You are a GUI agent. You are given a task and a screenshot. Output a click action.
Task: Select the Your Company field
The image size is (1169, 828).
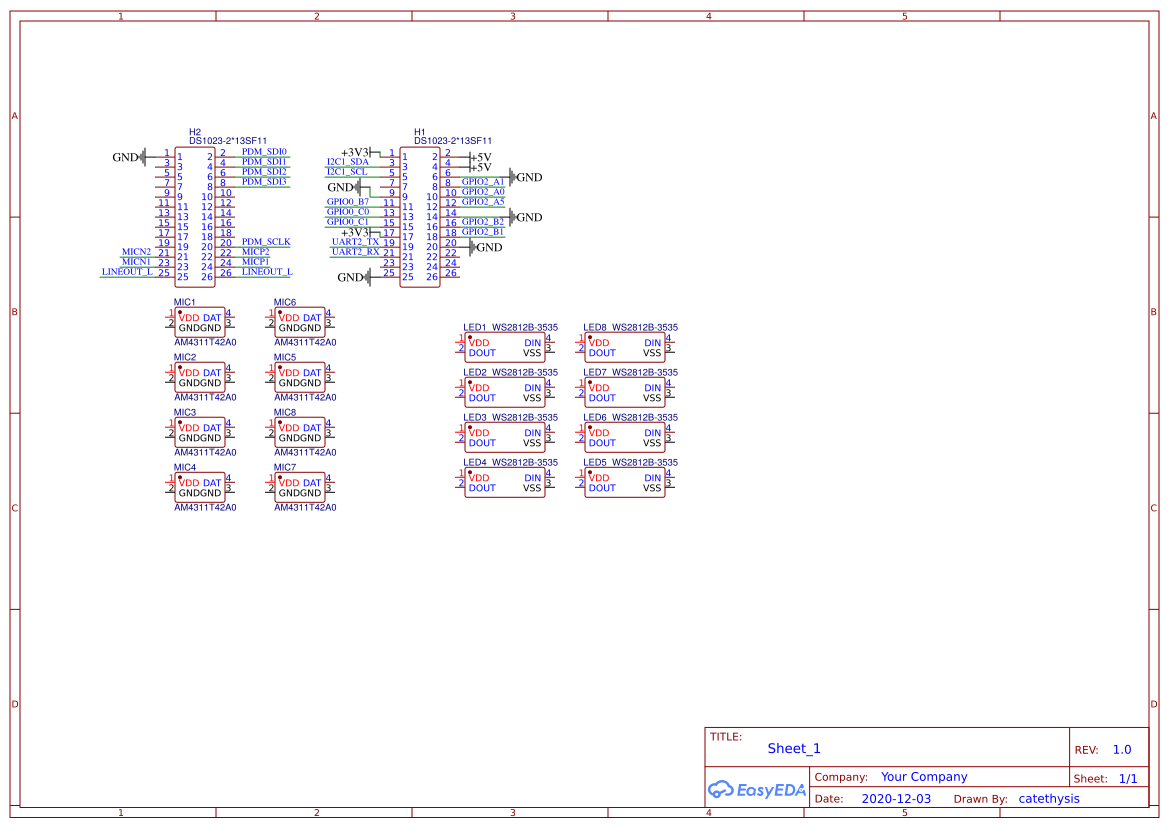coord(924,777)
